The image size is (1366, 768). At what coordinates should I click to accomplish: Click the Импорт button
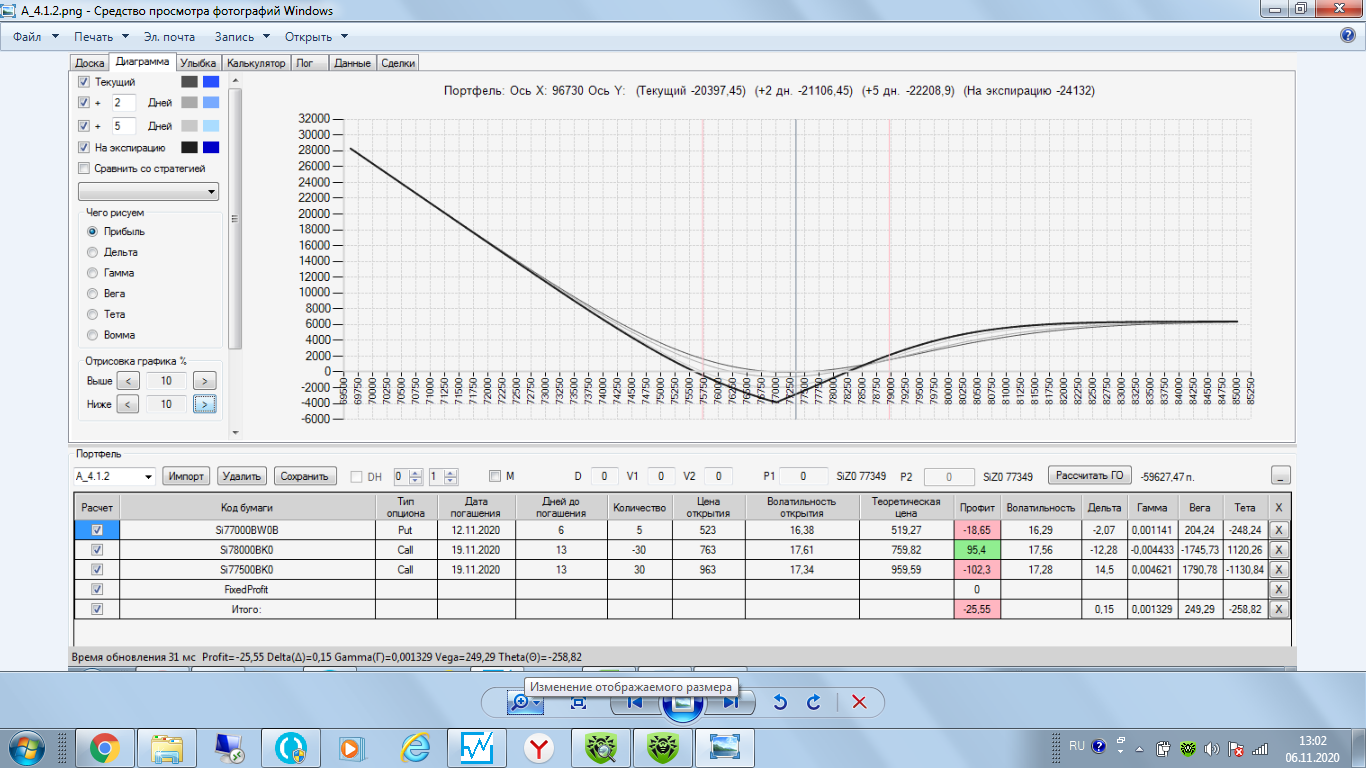[186, 476]
